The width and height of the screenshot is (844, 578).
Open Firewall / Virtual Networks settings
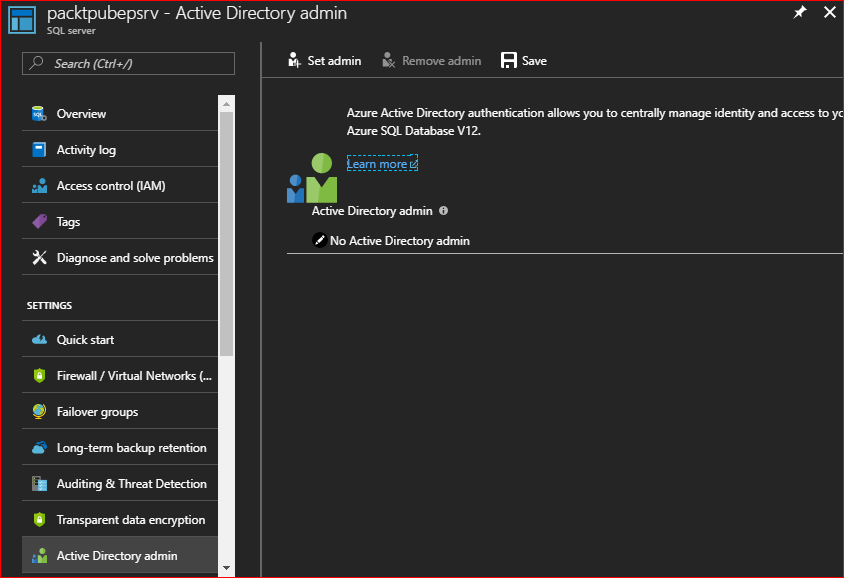coord(120,376)
